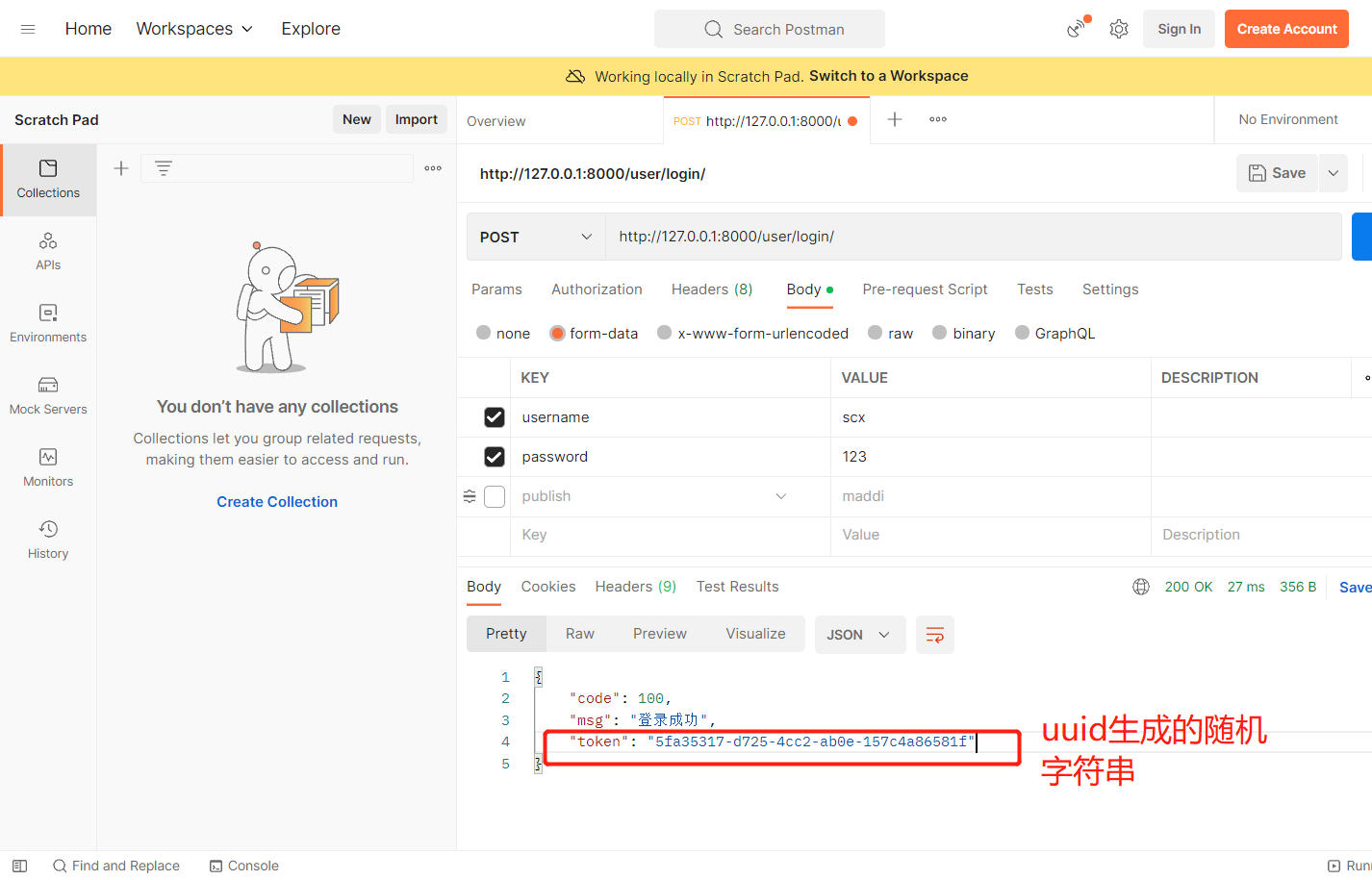Open the Save button dropdown arrow
This screenshot has width=1372, height=880.
tap(1334, 173)
